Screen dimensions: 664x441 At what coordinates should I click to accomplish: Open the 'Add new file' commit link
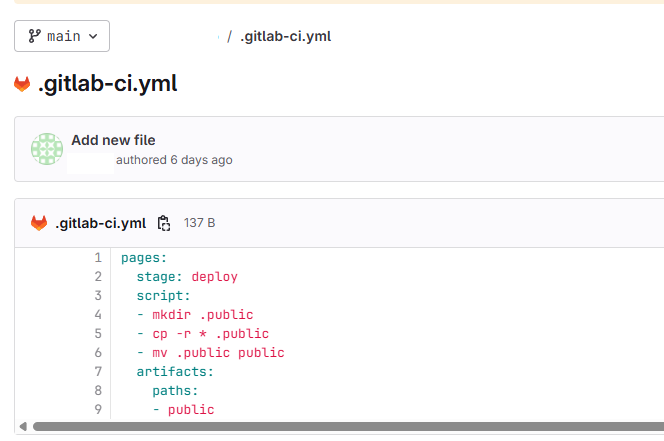(x=113, y=140)
